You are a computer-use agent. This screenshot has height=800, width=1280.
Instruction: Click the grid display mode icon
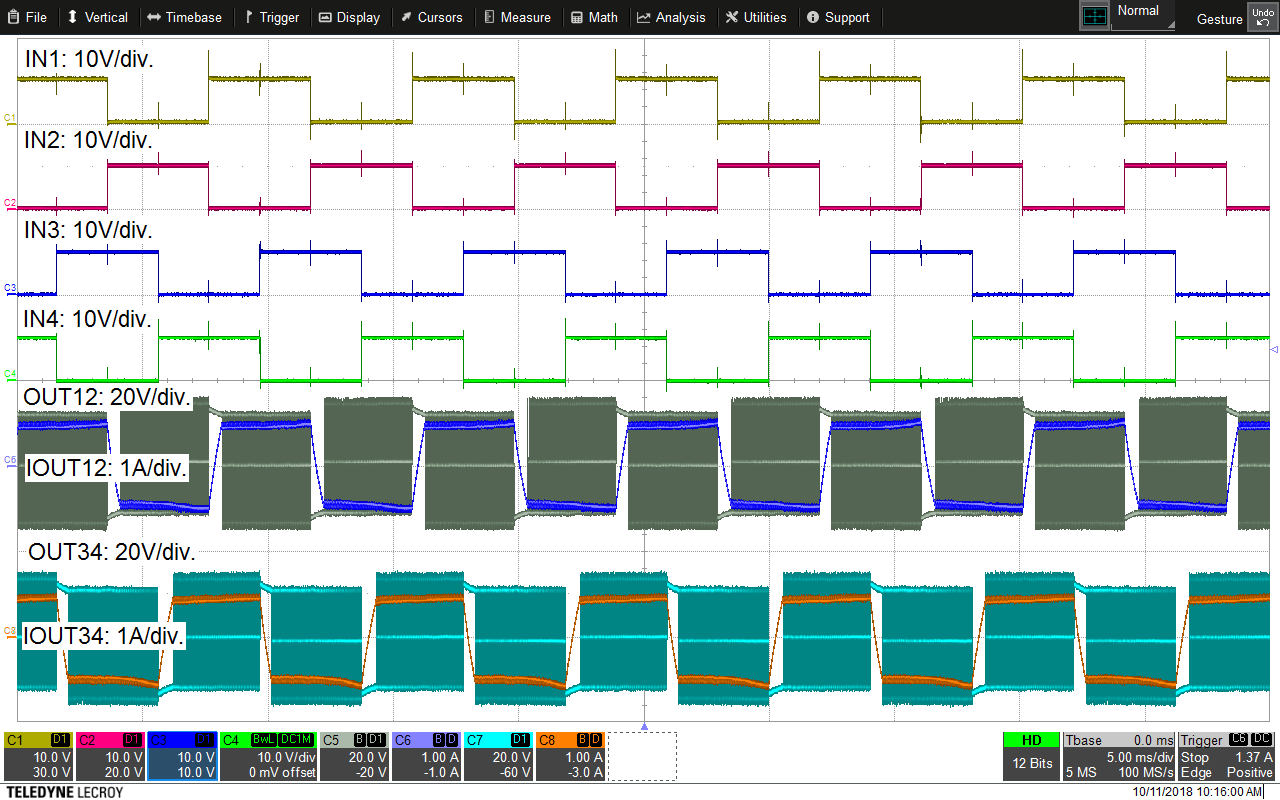pyautogui.click(x=1095, y=16)
